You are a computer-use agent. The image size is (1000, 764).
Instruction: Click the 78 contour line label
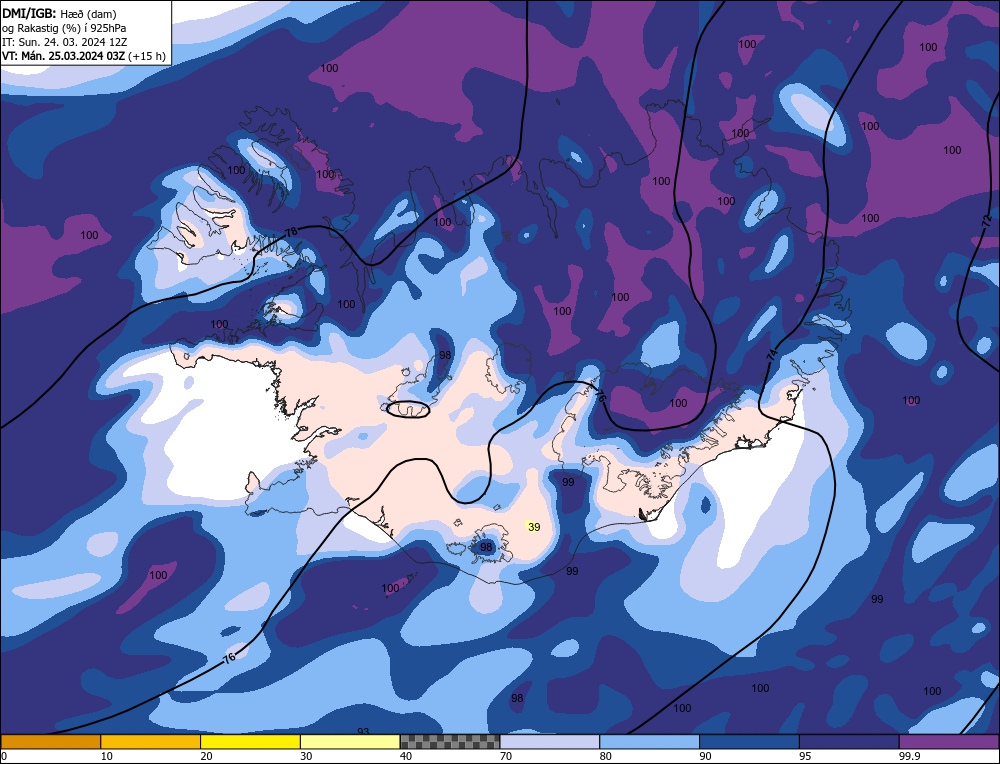[x=291, y=232]
